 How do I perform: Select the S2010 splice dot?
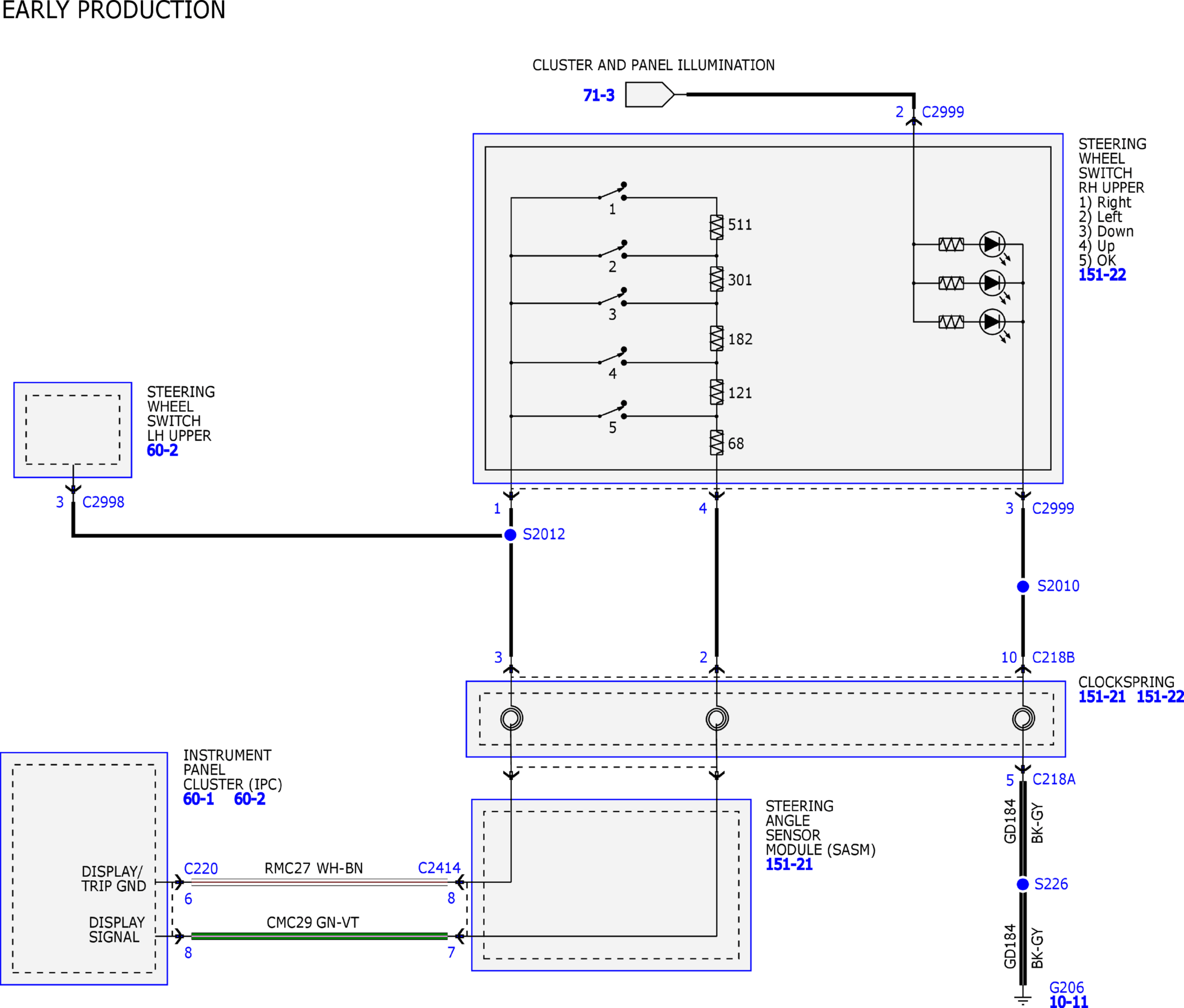coord(1023,587)
